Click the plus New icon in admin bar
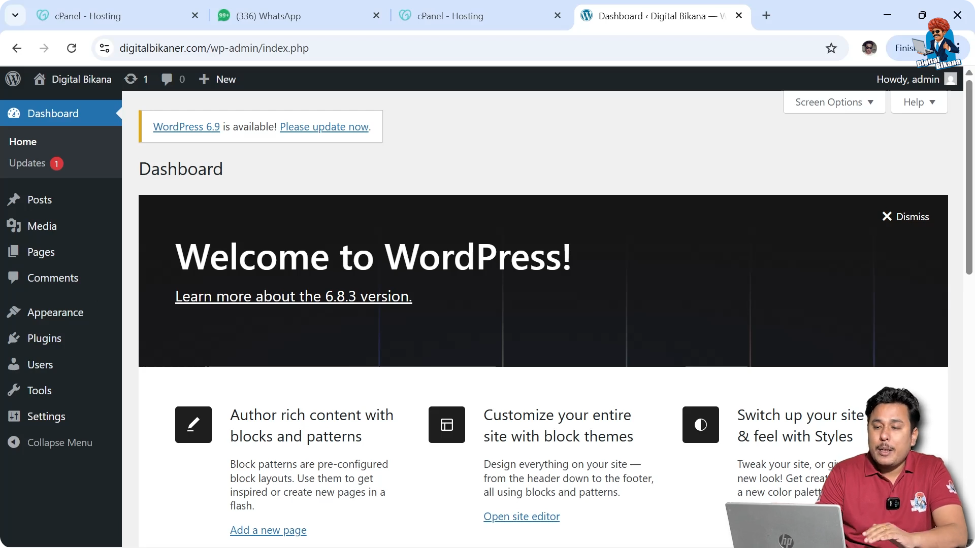The image size is (978, 550). click(204, 79)
